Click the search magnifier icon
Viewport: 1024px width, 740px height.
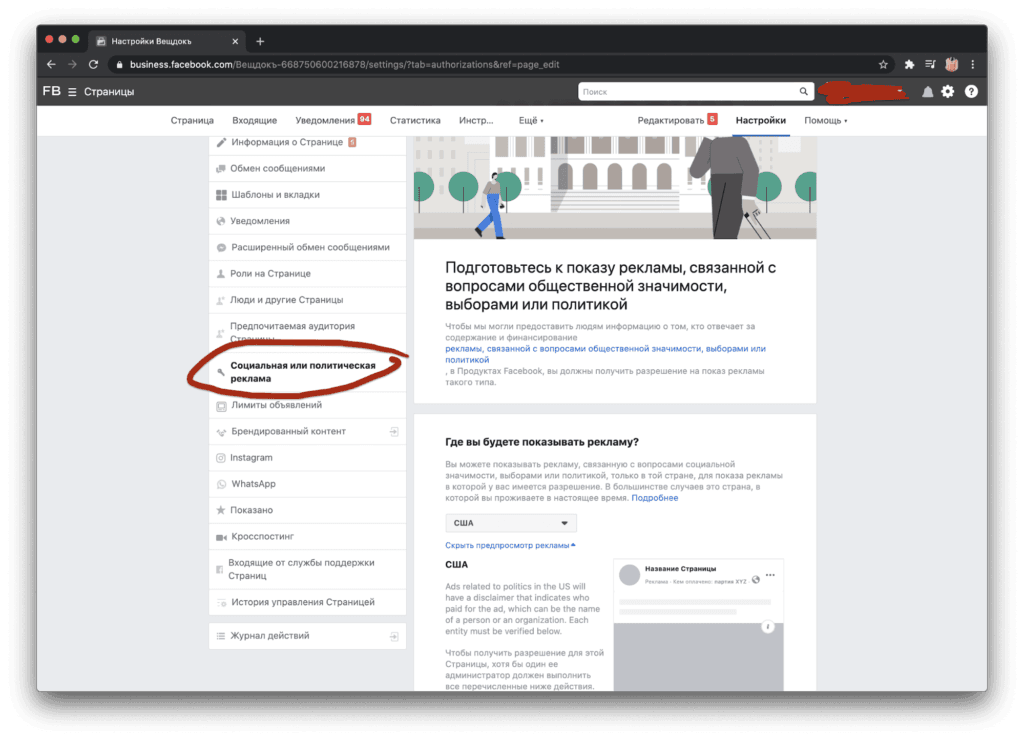click(803, 91)
